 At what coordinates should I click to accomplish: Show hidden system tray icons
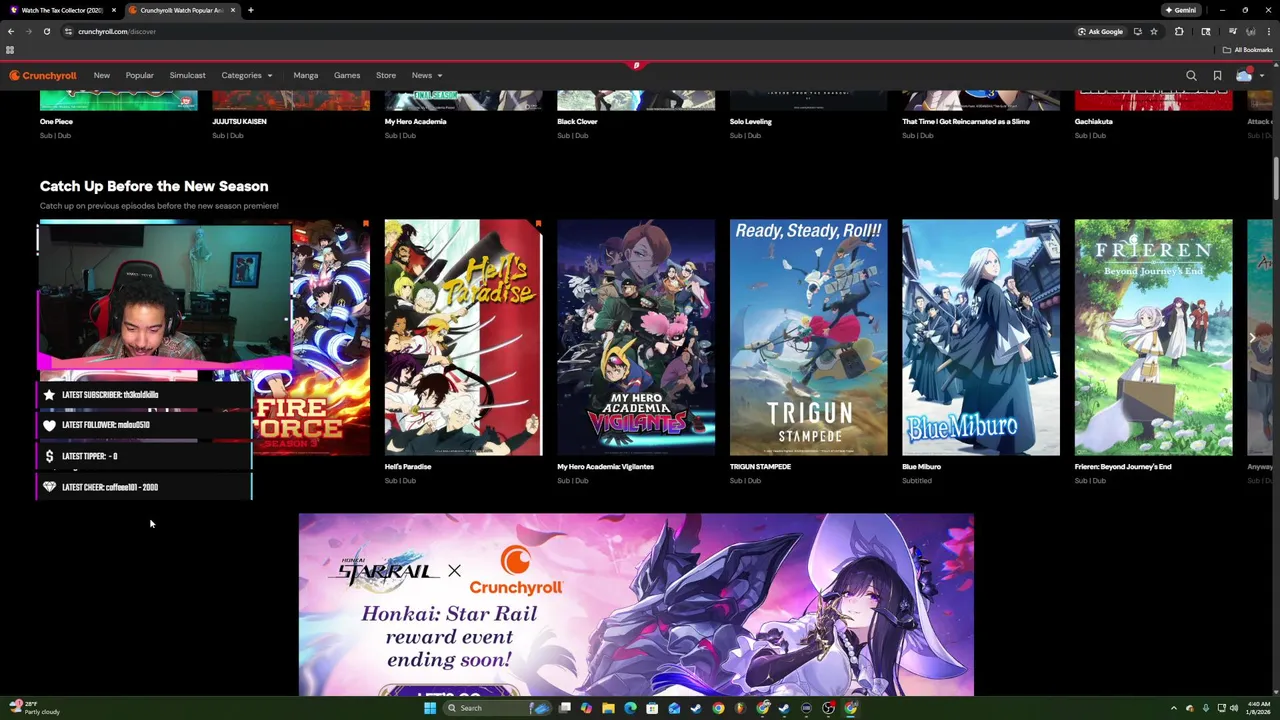[x=1174, y=708]
